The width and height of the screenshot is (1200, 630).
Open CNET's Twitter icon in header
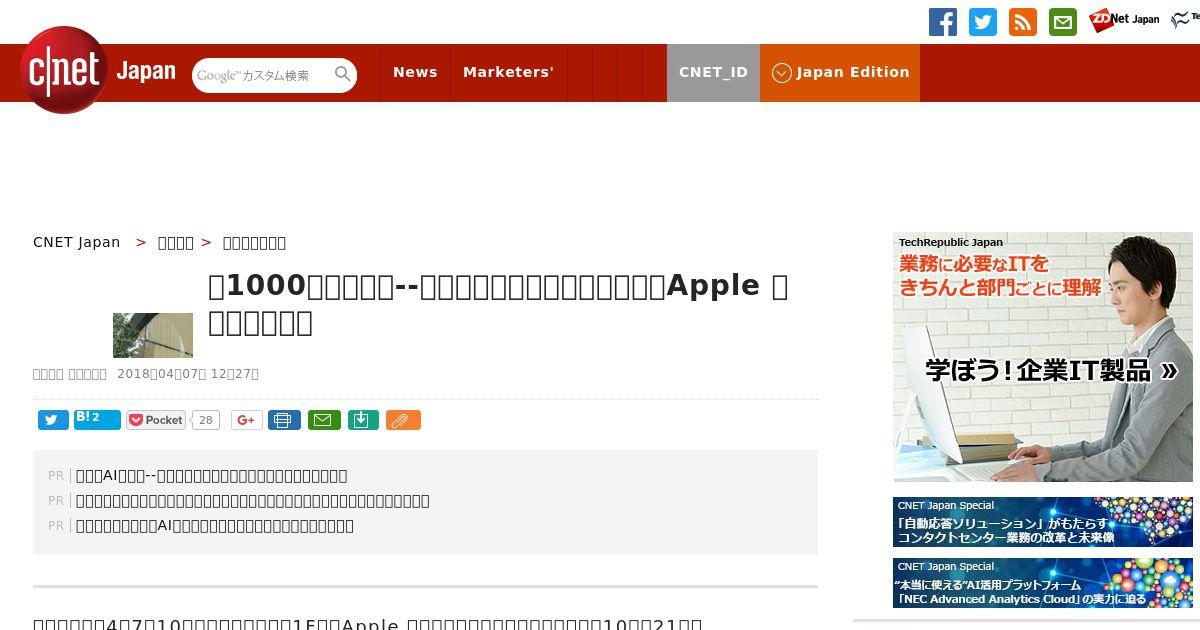(983, 22)
